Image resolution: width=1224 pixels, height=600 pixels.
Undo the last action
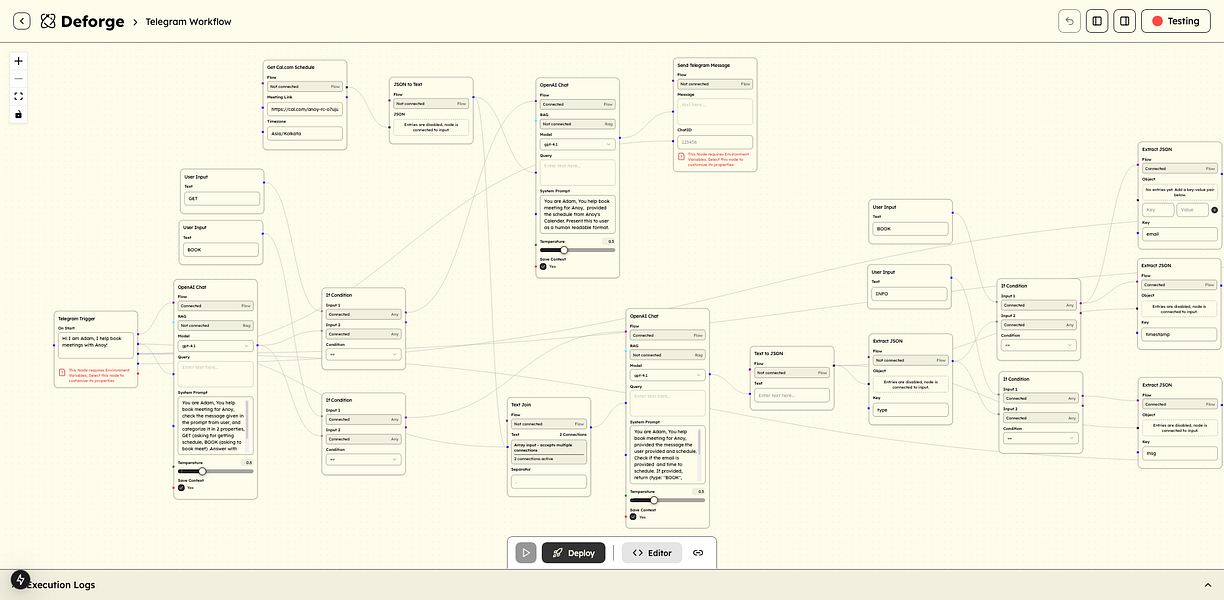point(1069,21)
